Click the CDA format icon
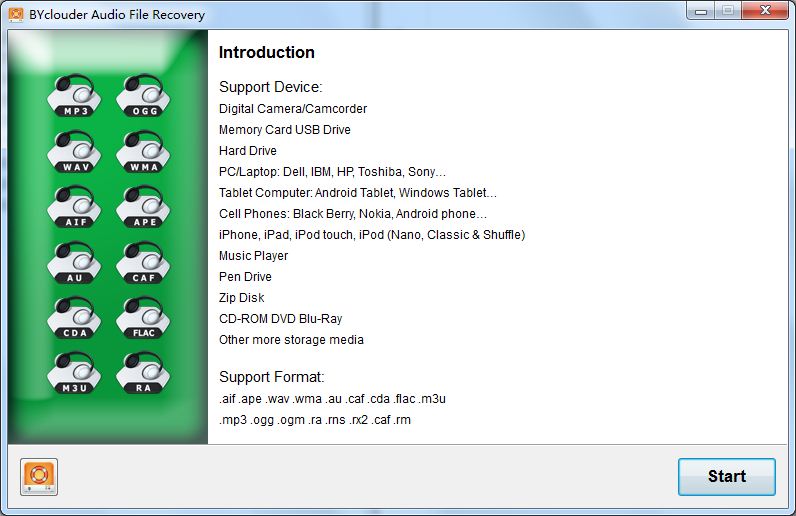Viewport: 796px width, 516px height. click(x=74, y=317)
